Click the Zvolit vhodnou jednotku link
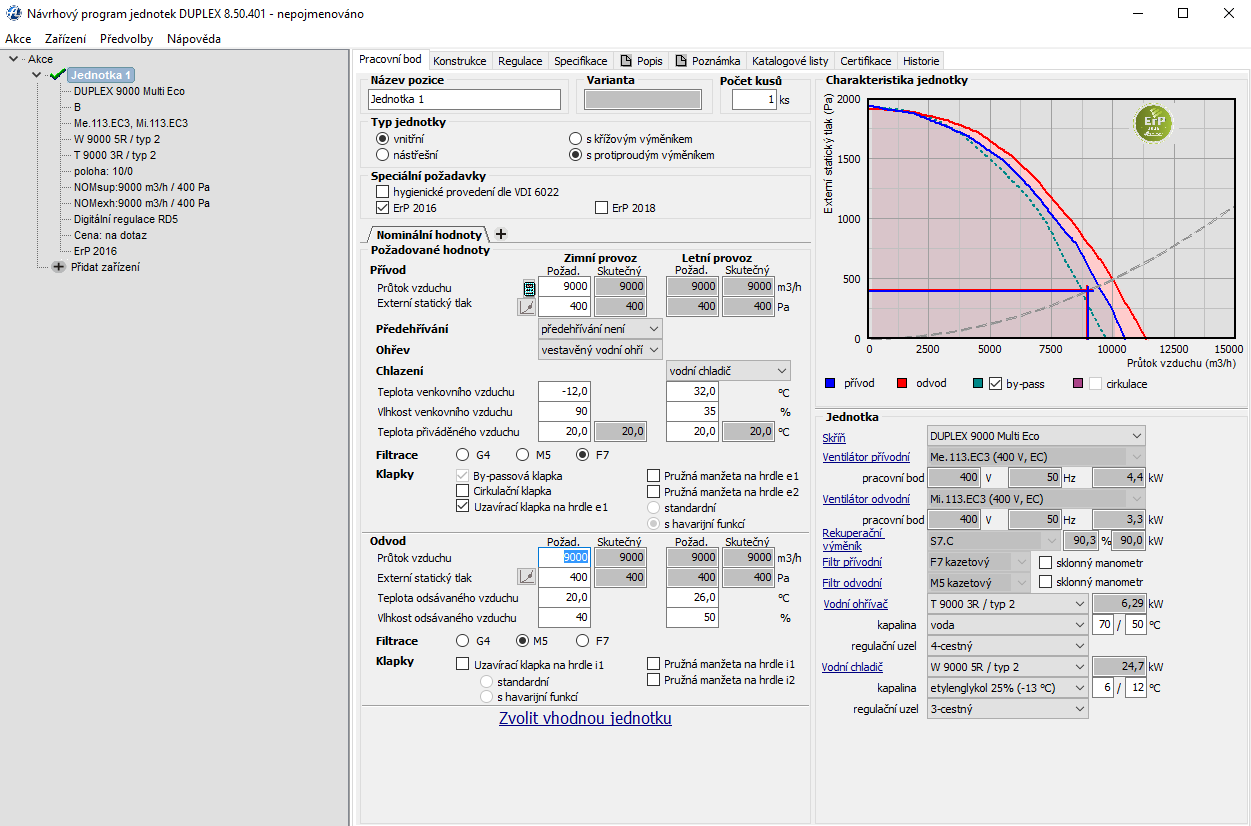The width and height of the screenshot is (1251, 826). coord(585,718)
